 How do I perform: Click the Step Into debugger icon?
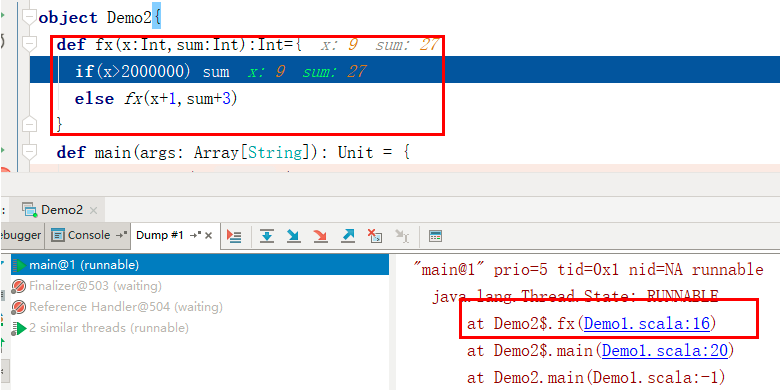coord(294,236)
